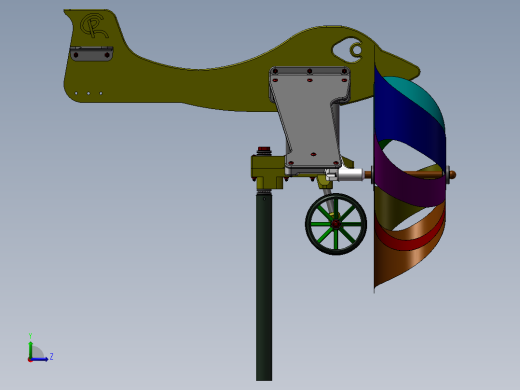Select the red hub at the wheel center
Screen dimensions: 520x390
click(336, 224)
